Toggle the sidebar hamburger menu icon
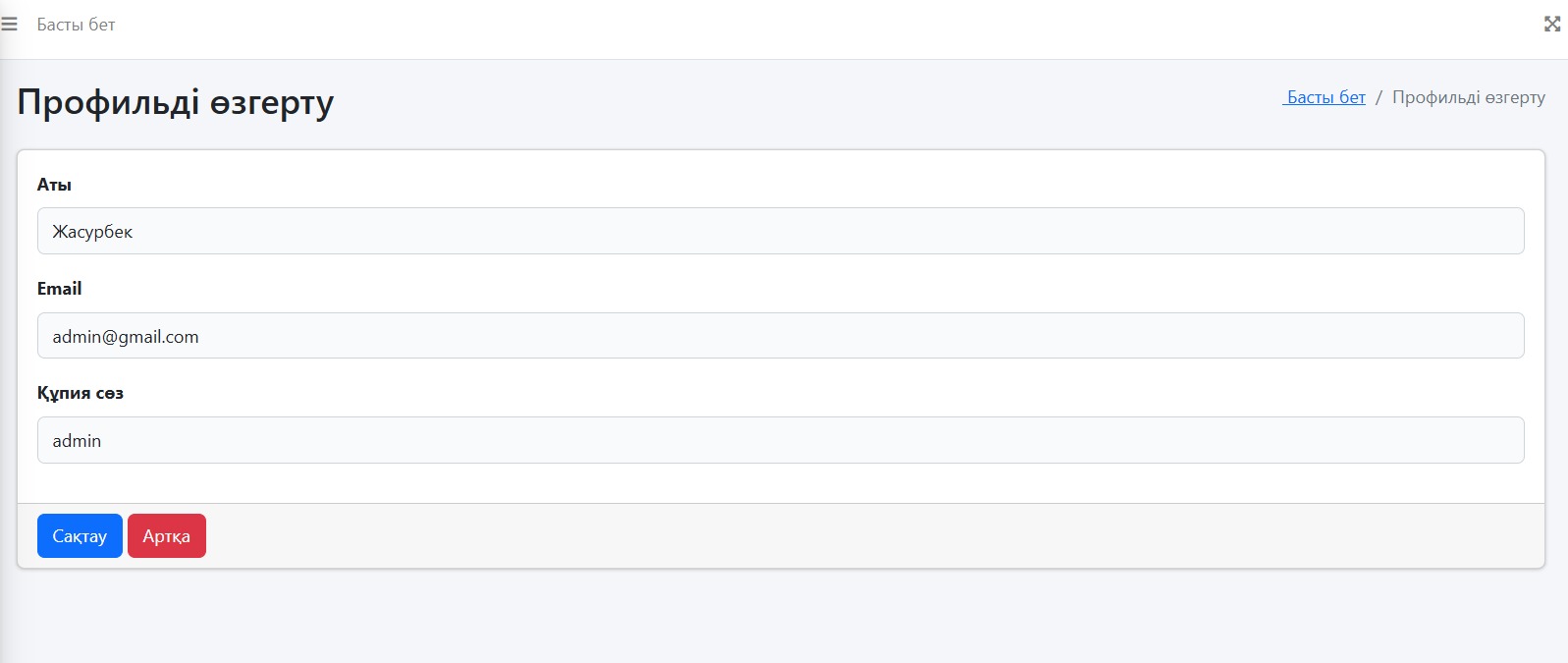Image resolution: width=1568 pixels, height=663 pixels. click(9, 25)
